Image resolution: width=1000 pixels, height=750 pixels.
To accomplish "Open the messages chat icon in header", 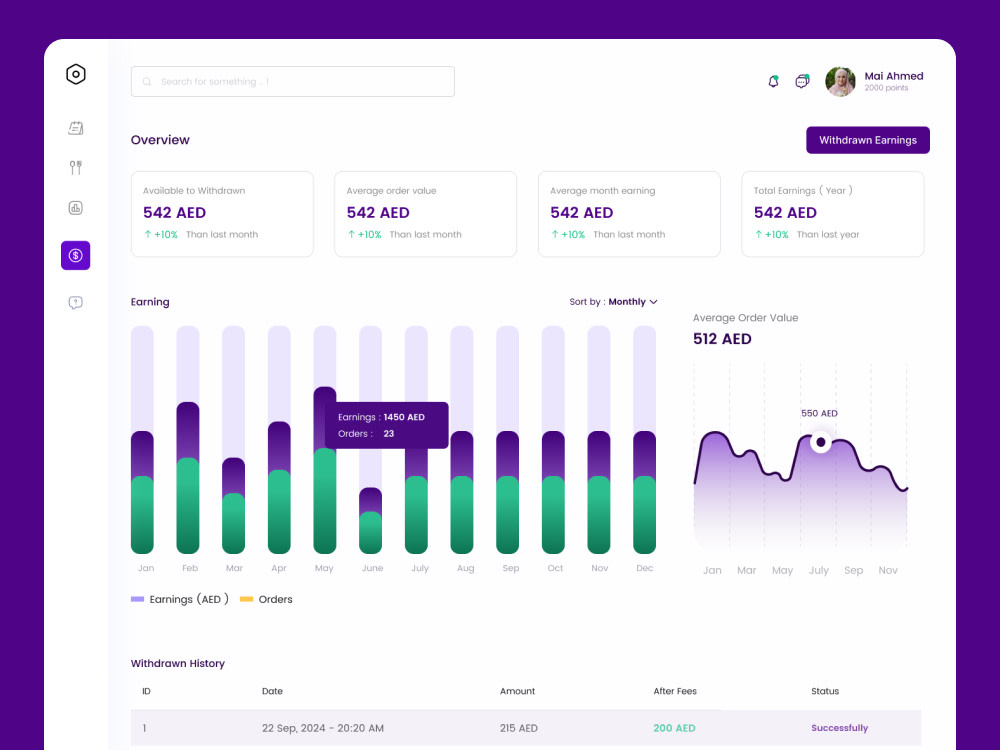I will (x=802, y=82).
